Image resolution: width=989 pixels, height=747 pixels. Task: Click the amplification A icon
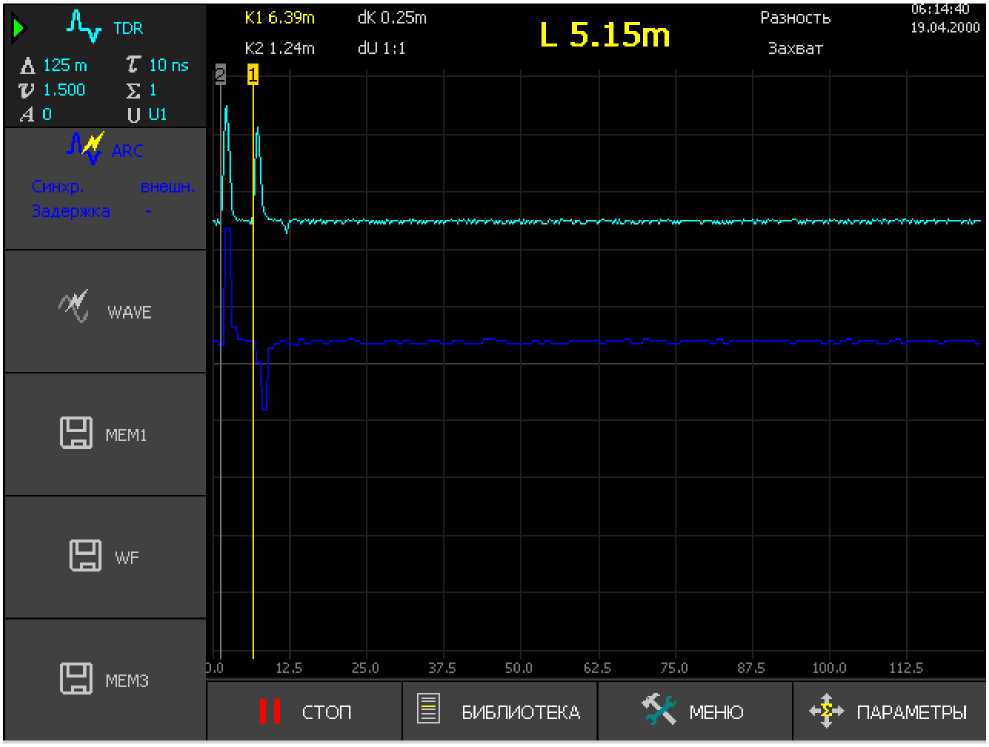click(27, 115)
